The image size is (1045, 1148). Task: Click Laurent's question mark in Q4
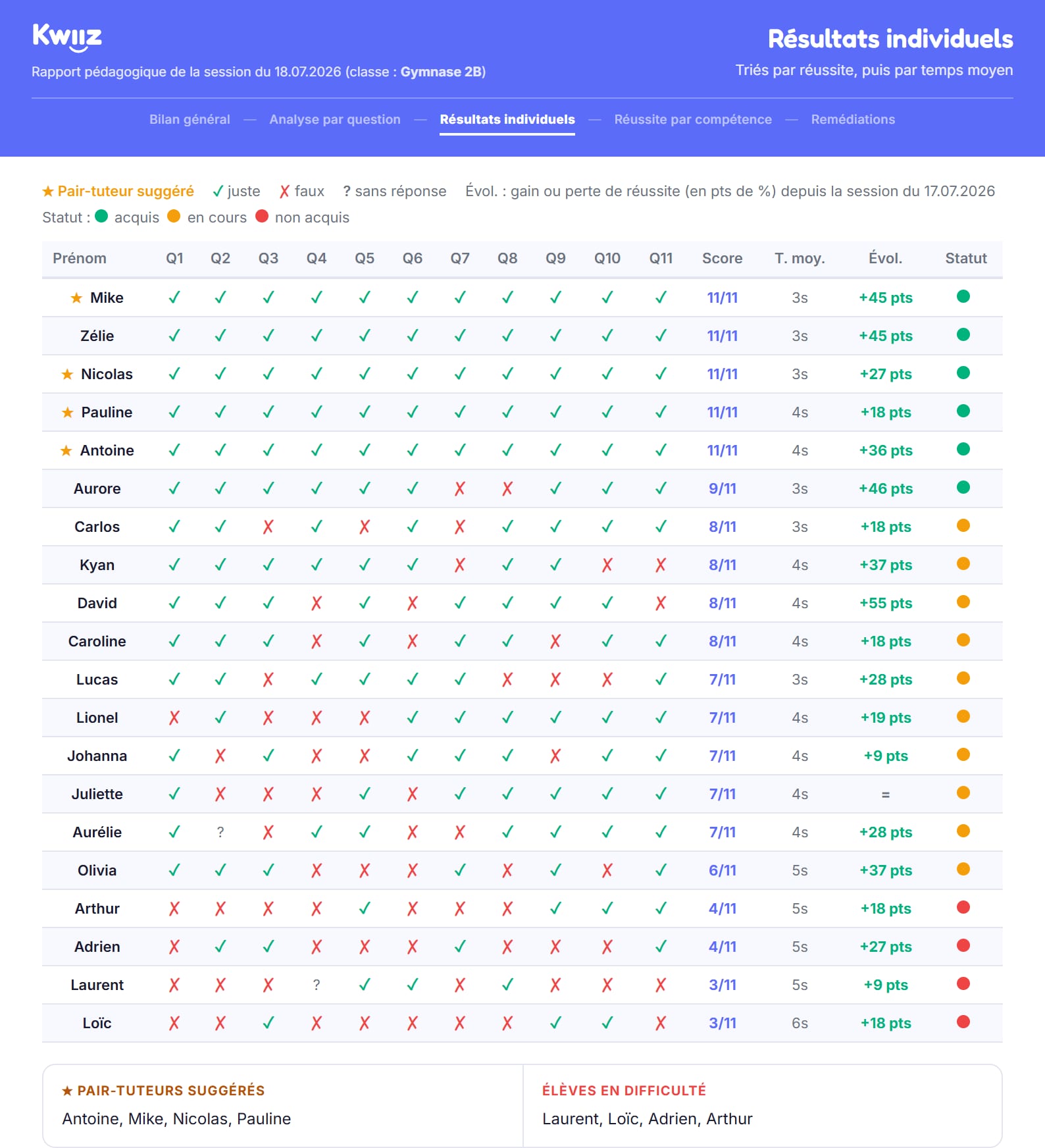pyautogui.click(x=317, y=985)
